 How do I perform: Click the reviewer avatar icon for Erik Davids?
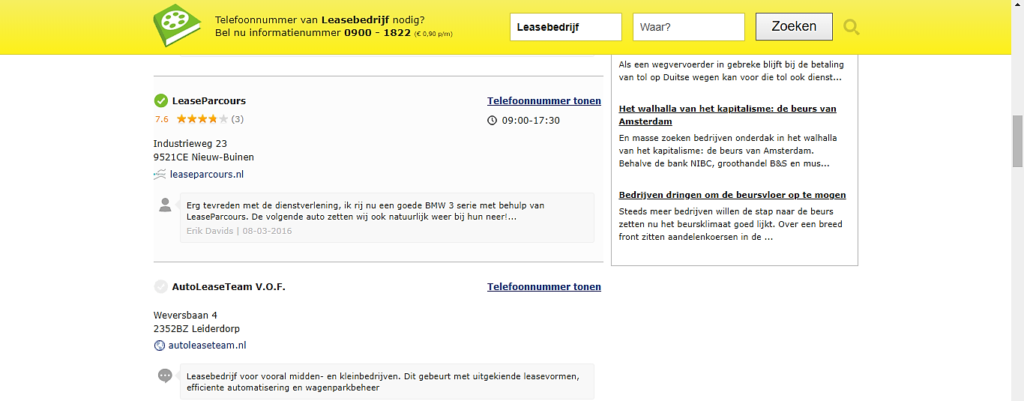point(165,204)
